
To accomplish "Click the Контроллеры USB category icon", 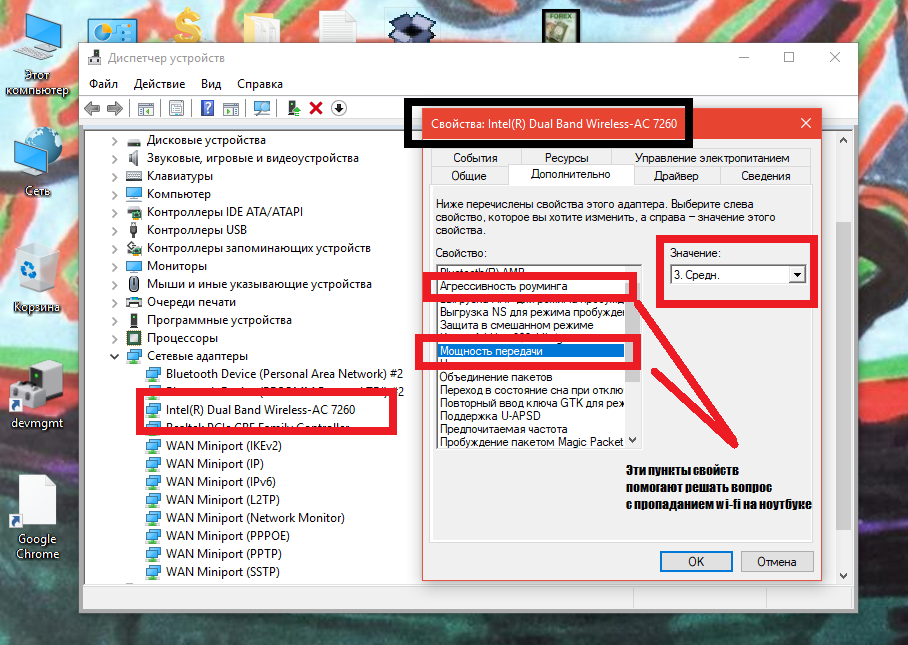I will (134, 230).
